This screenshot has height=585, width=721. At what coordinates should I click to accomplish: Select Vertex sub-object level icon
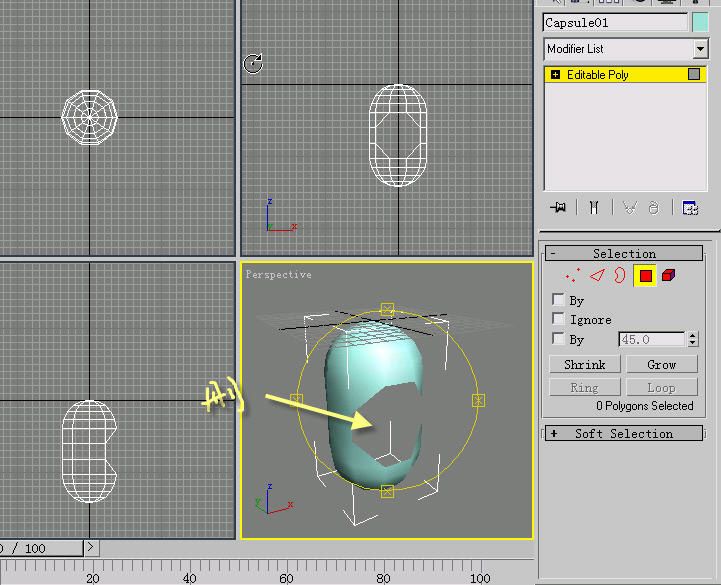click(573, 275)
